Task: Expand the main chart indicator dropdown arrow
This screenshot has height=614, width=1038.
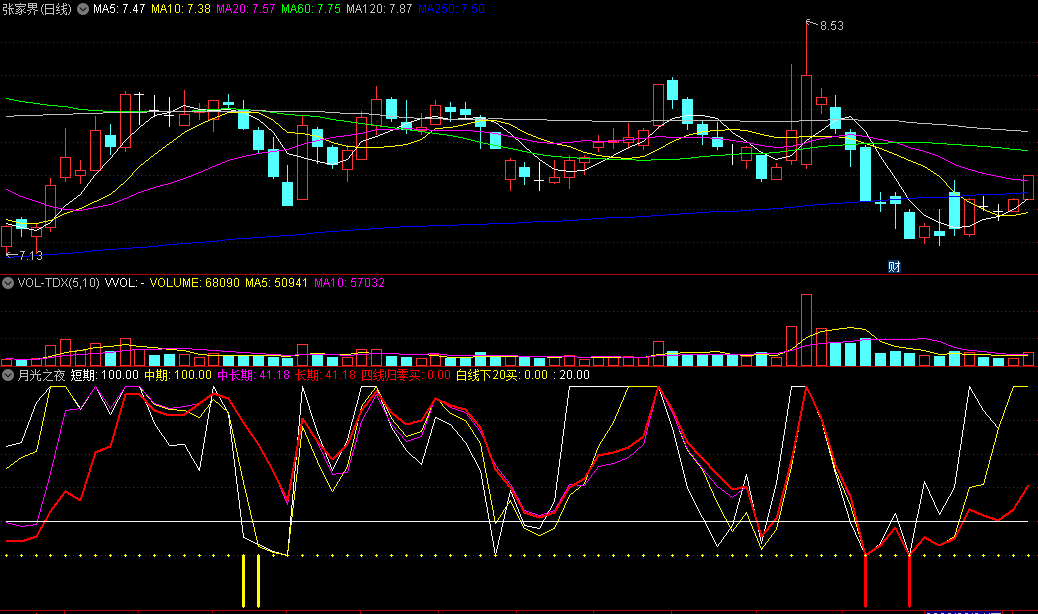Action: (x=83, y=9)
